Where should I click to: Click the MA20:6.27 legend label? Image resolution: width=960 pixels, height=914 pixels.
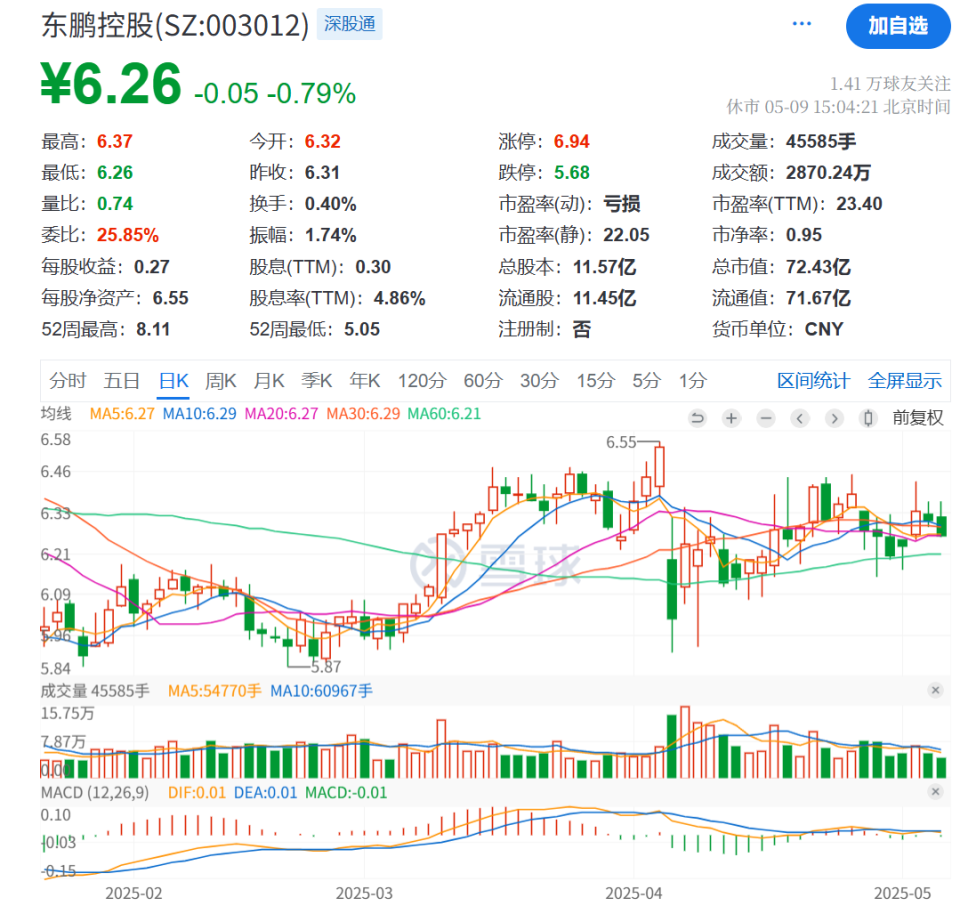(x=282, y=414)
